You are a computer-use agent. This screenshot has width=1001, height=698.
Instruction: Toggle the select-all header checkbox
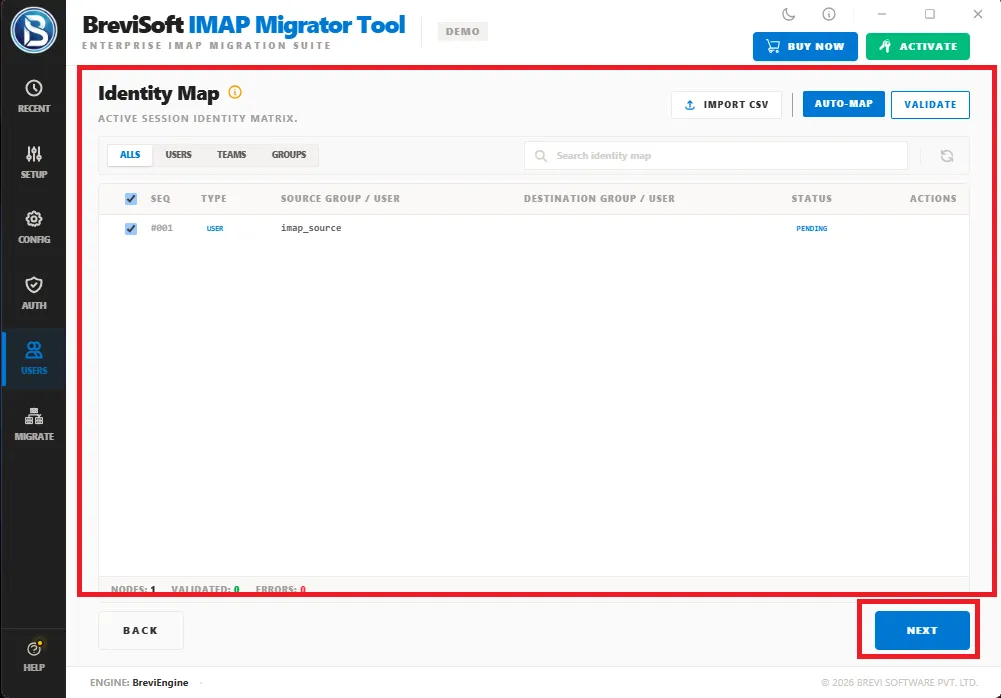(131, 199)
